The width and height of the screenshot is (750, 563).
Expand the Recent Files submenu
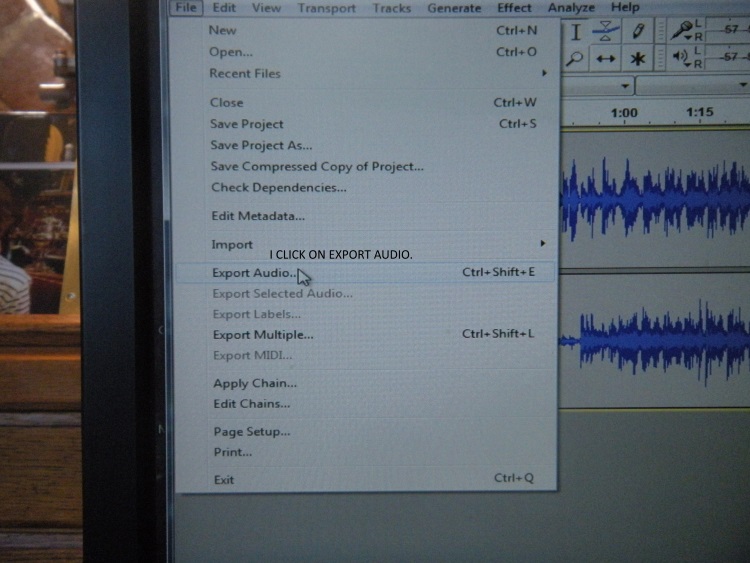click(x=366, y=73)
